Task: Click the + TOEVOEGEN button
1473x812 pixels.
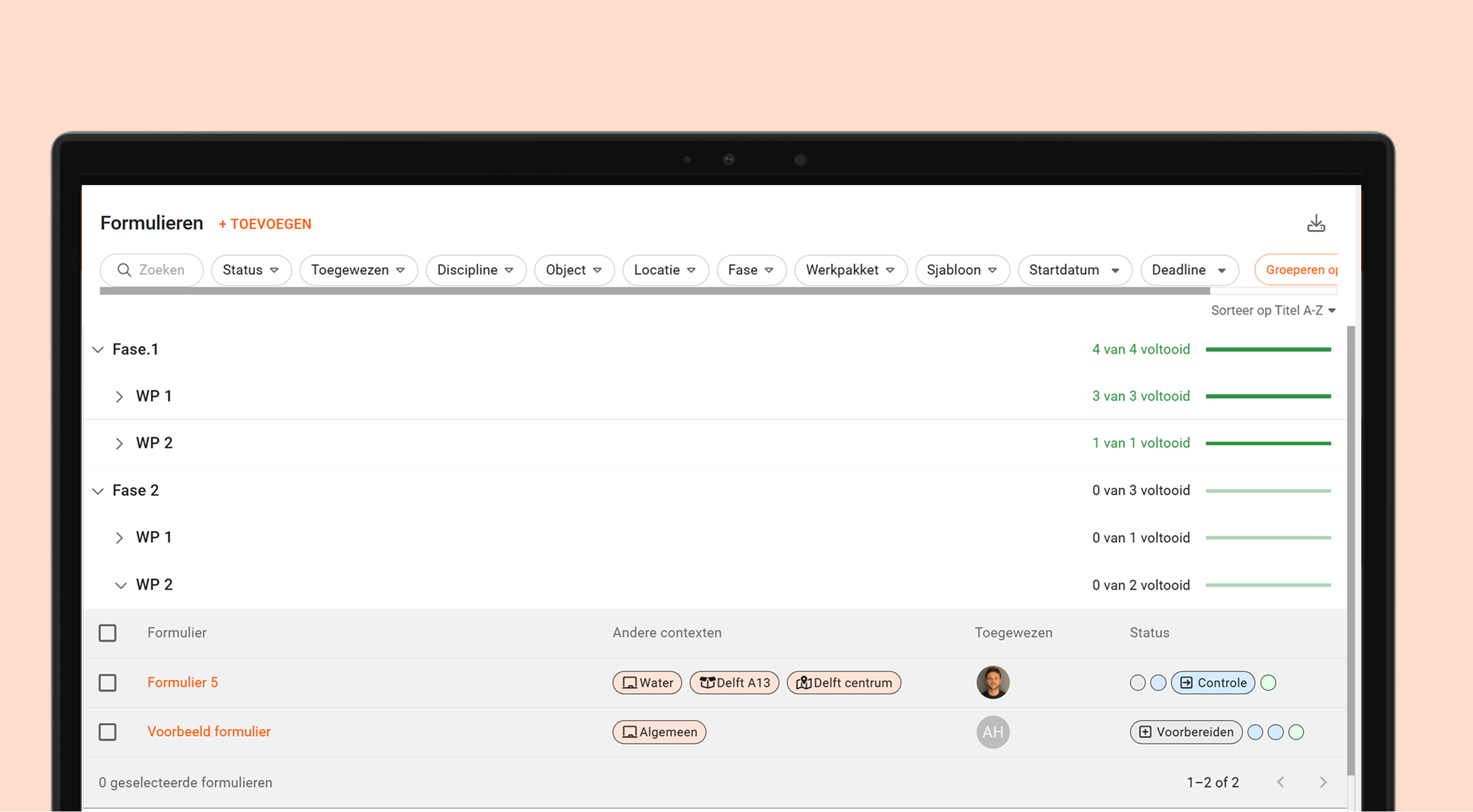Action: tap(265, 224)
